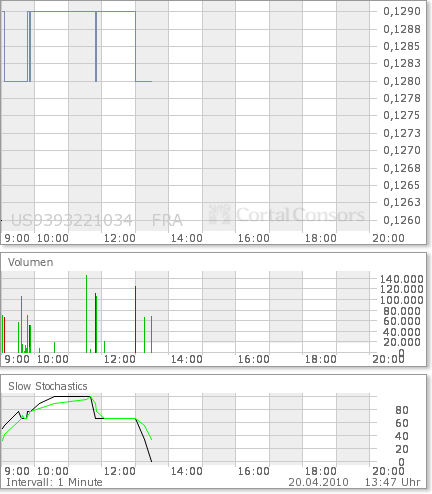The height and width of the screenshot is (494, 432).
Task: Click the 140.000 volume axis label
Action: point(402,279)
